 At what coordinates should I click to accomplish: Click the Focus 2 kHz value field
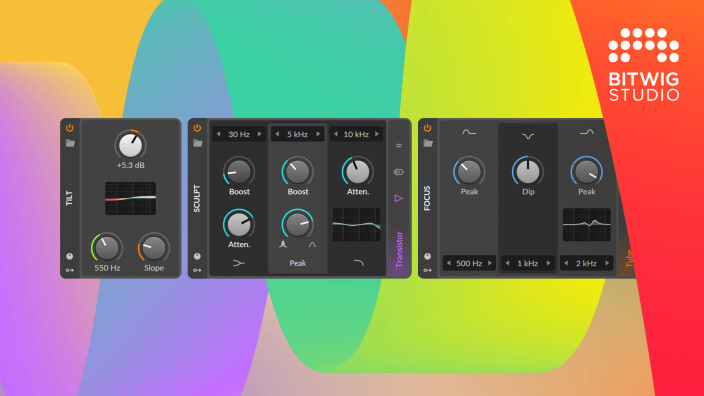point(586,263)
